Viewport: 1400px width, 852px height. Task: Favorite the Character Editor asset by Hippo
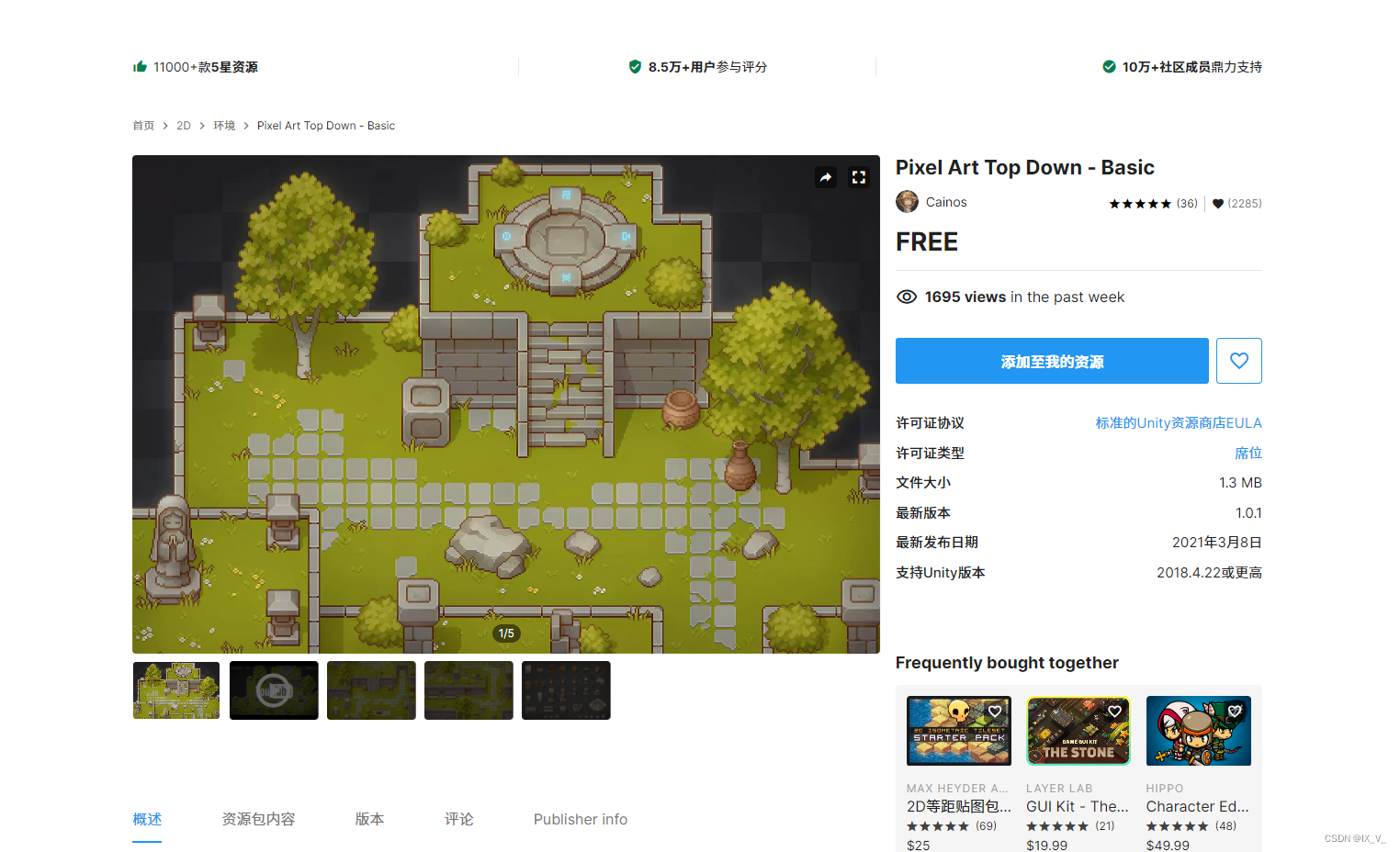pos(1235,712)
